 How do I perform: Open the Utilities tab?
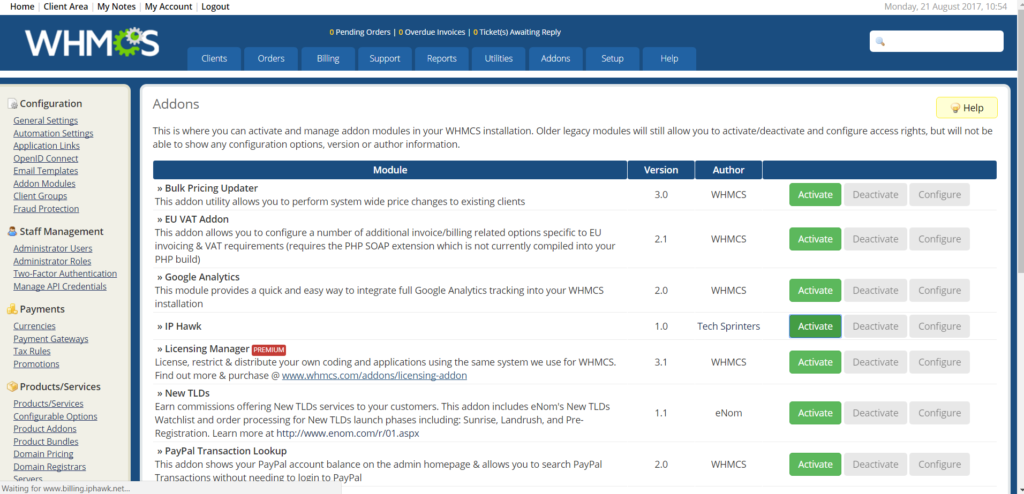[x=498, y=59]
